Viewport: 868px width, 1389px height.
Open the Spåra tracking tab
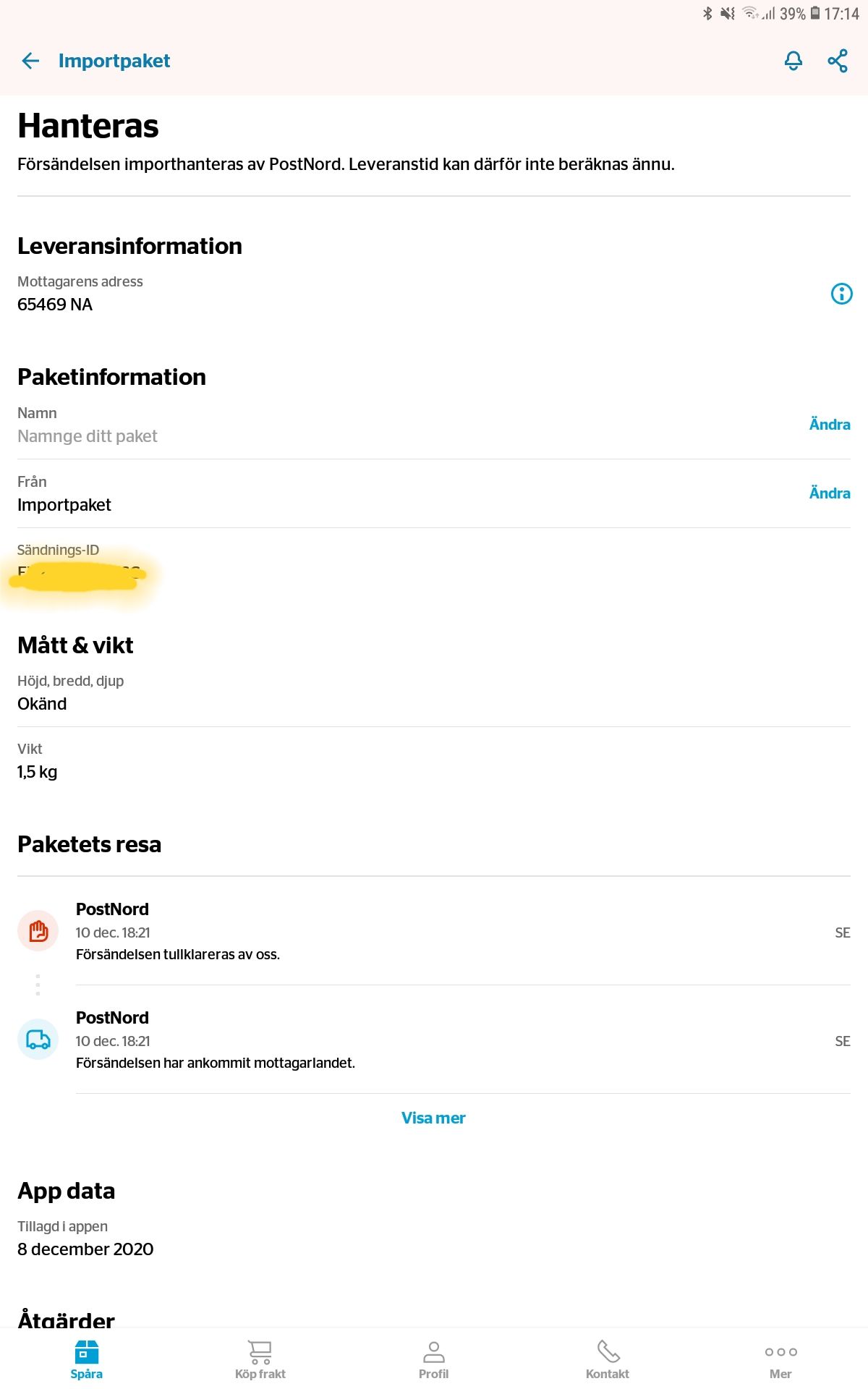(87, 1359)
